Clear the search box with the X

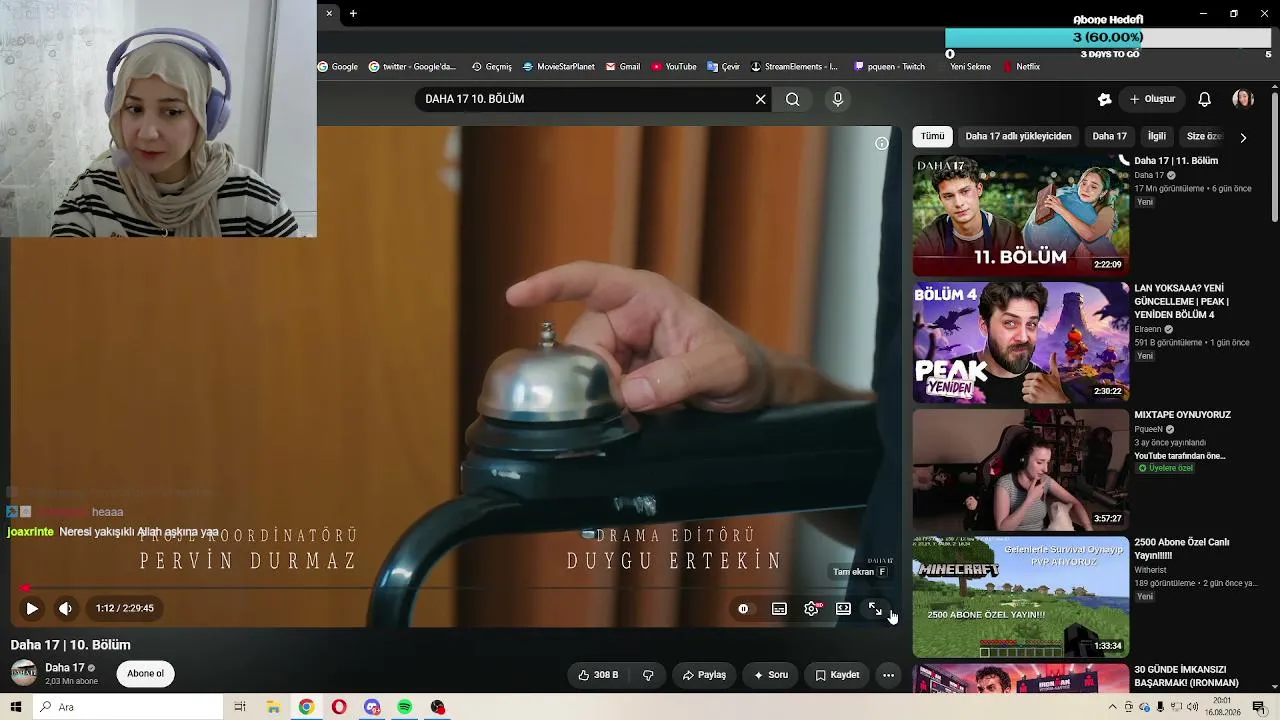pos(760,99)
